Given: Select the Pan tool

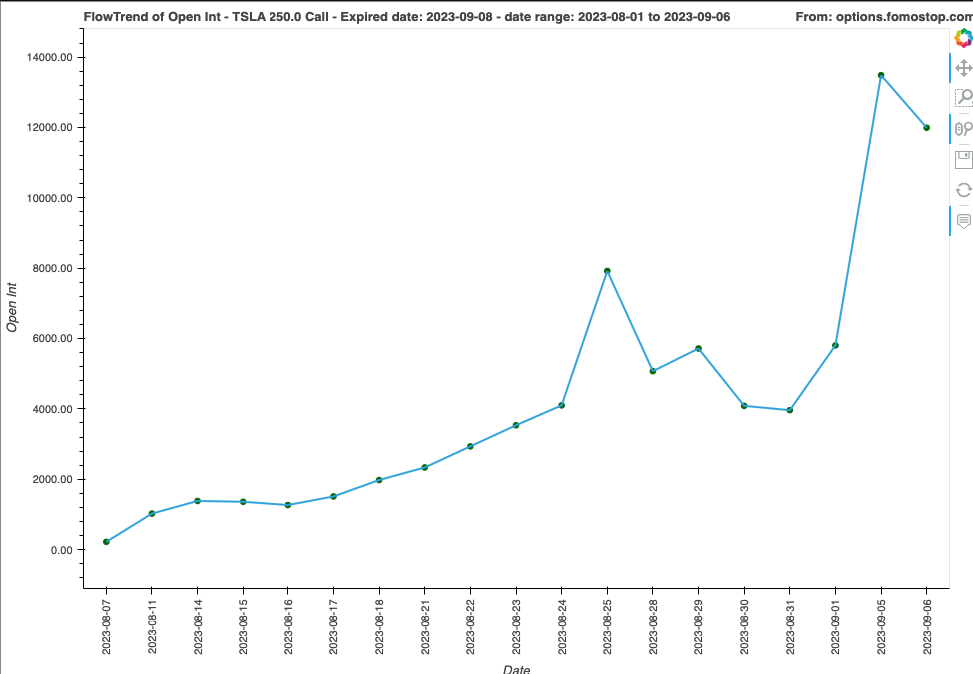Looking at the screenshot, I should tap(963, 68).
